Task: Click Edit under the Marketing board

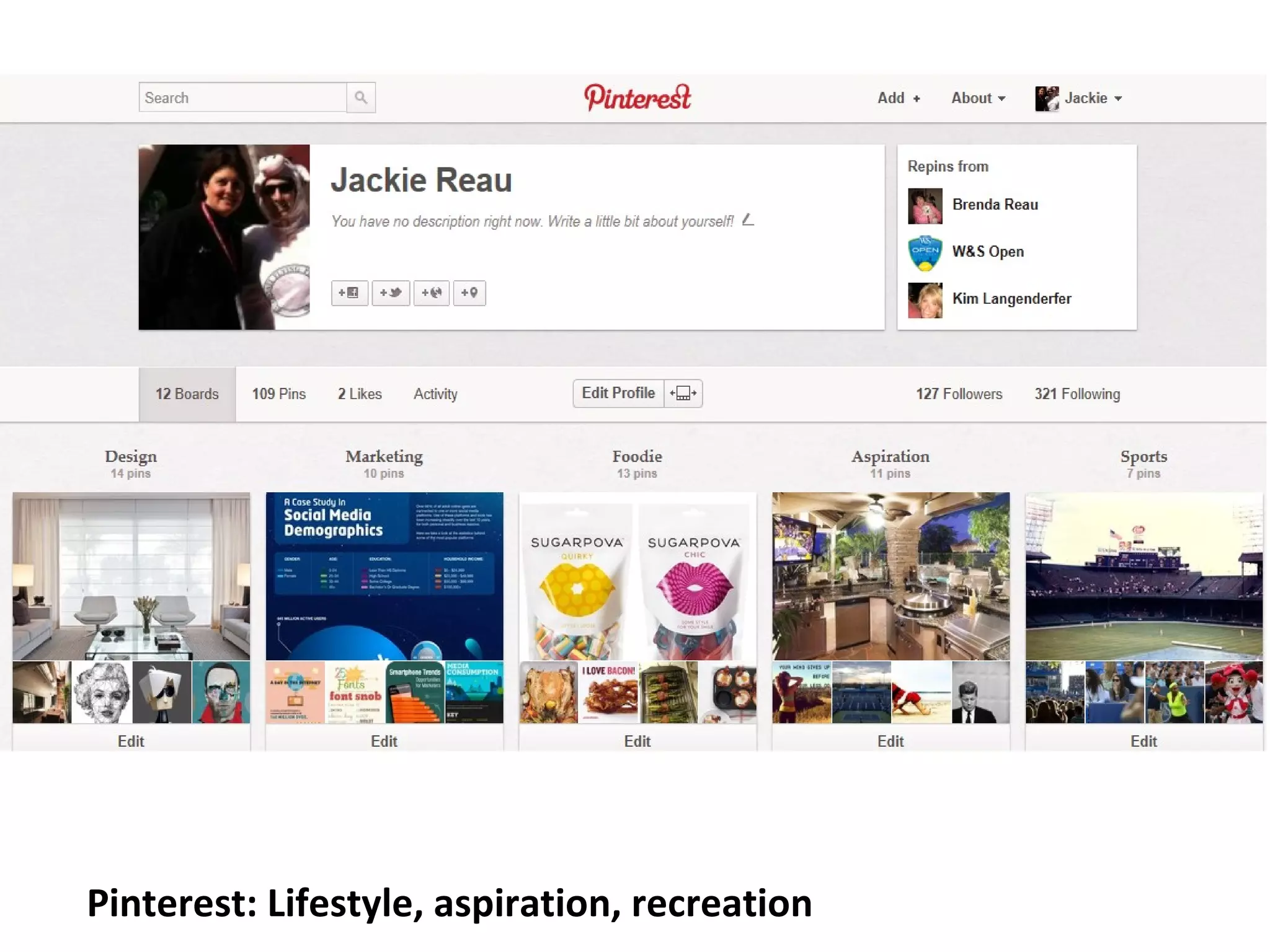Action: tap(384, 741)
